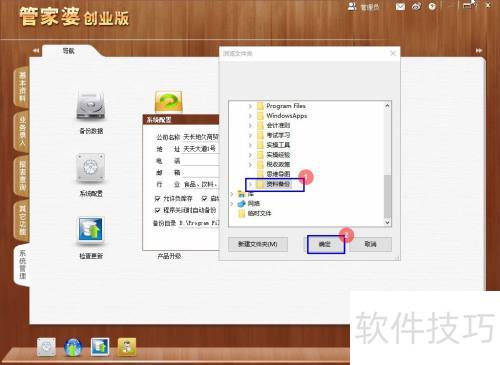
Task: Click the 管理员 user icon in title bar
Action: pyautogui.click(x=352, y=6)
